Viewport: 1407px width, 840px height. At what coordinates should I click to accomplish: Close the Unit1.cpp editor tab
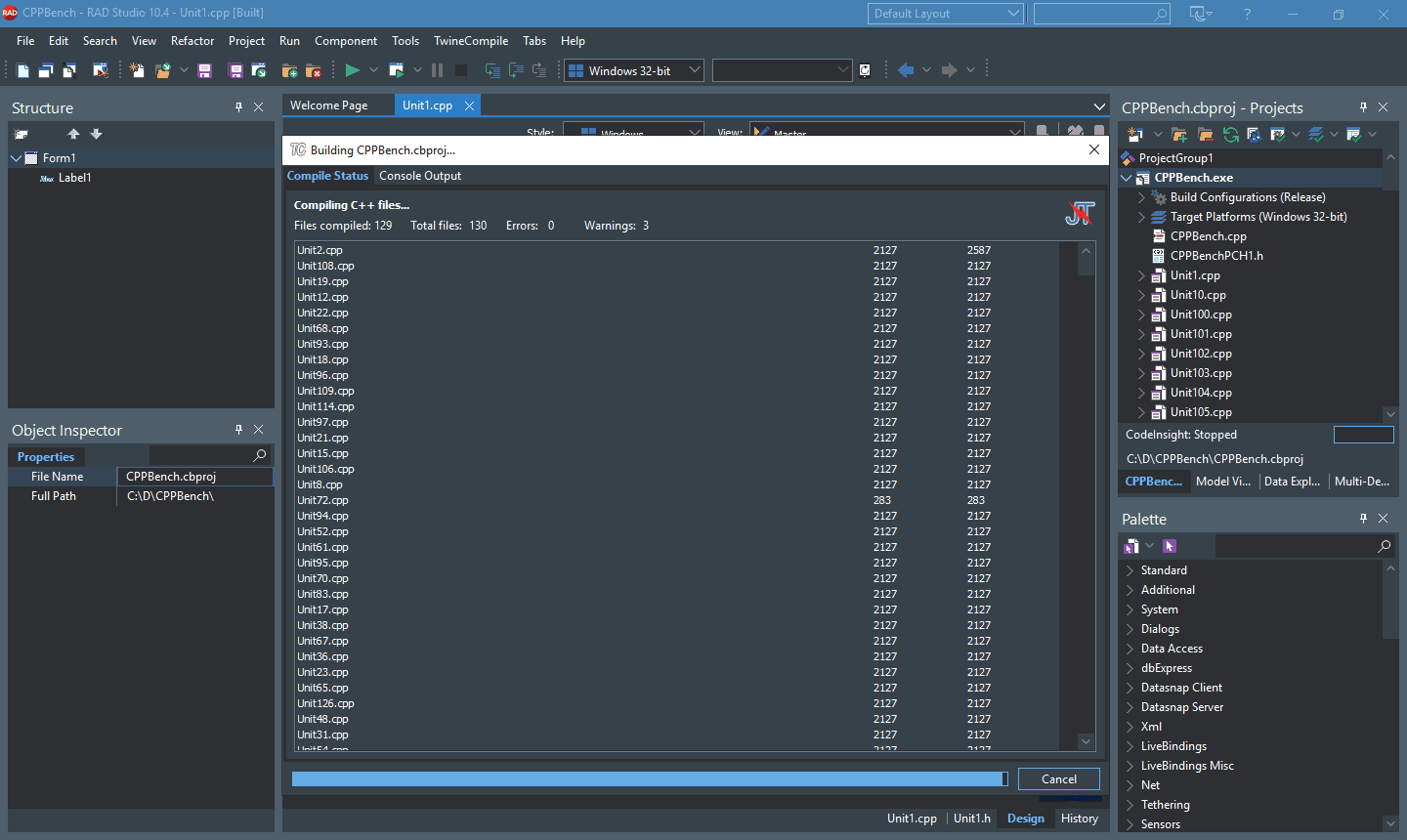tap(469, 105)
